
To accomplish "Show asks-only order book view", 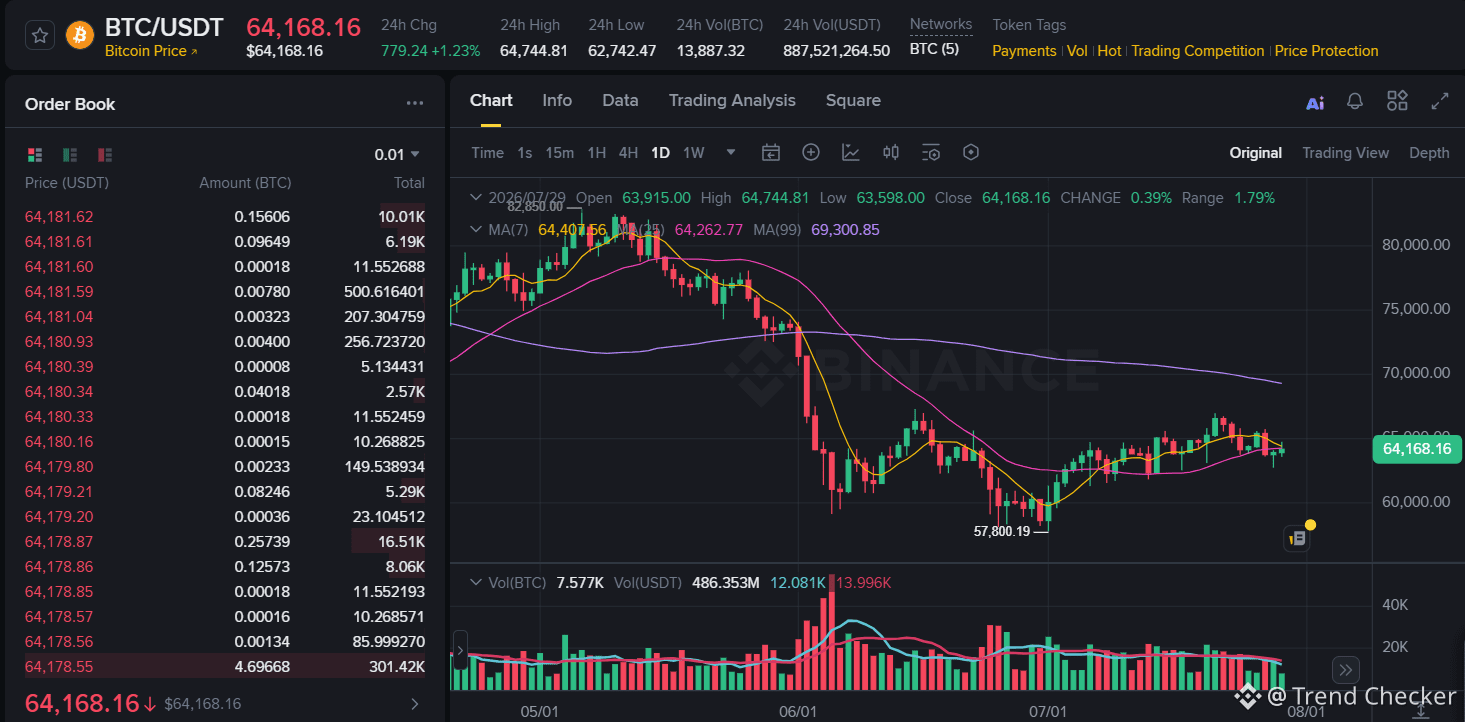I will pos(105,154).
